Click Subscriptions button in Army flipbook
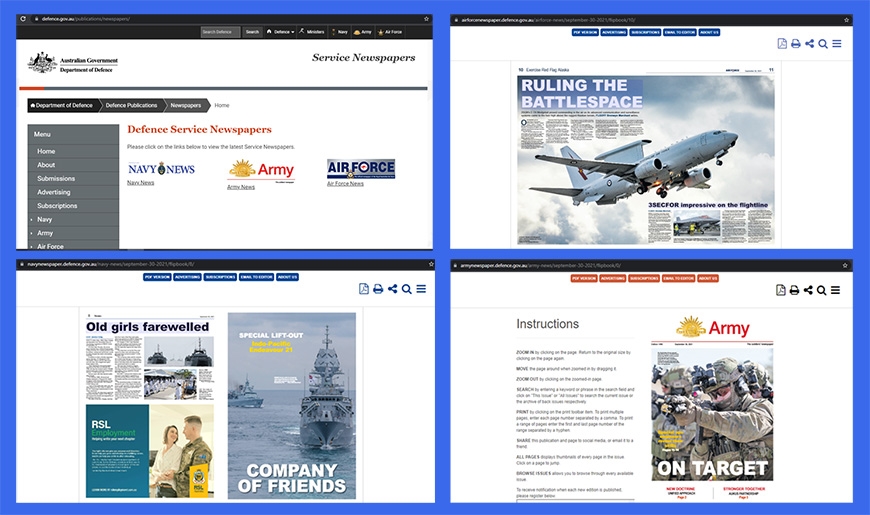 pyautogui.click(x=644, y=278)
